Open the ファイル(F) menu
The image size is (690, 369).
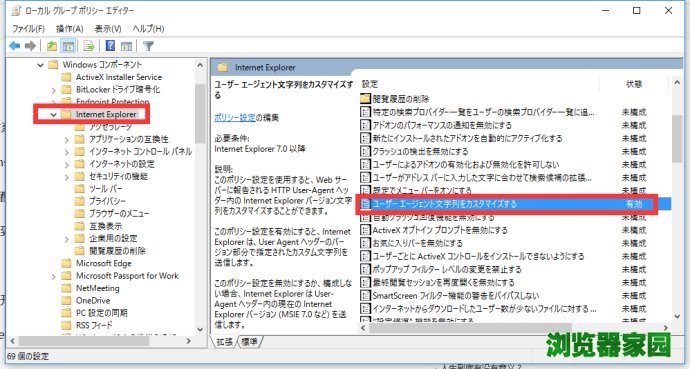pyautogui.click(x=28, y=29)
